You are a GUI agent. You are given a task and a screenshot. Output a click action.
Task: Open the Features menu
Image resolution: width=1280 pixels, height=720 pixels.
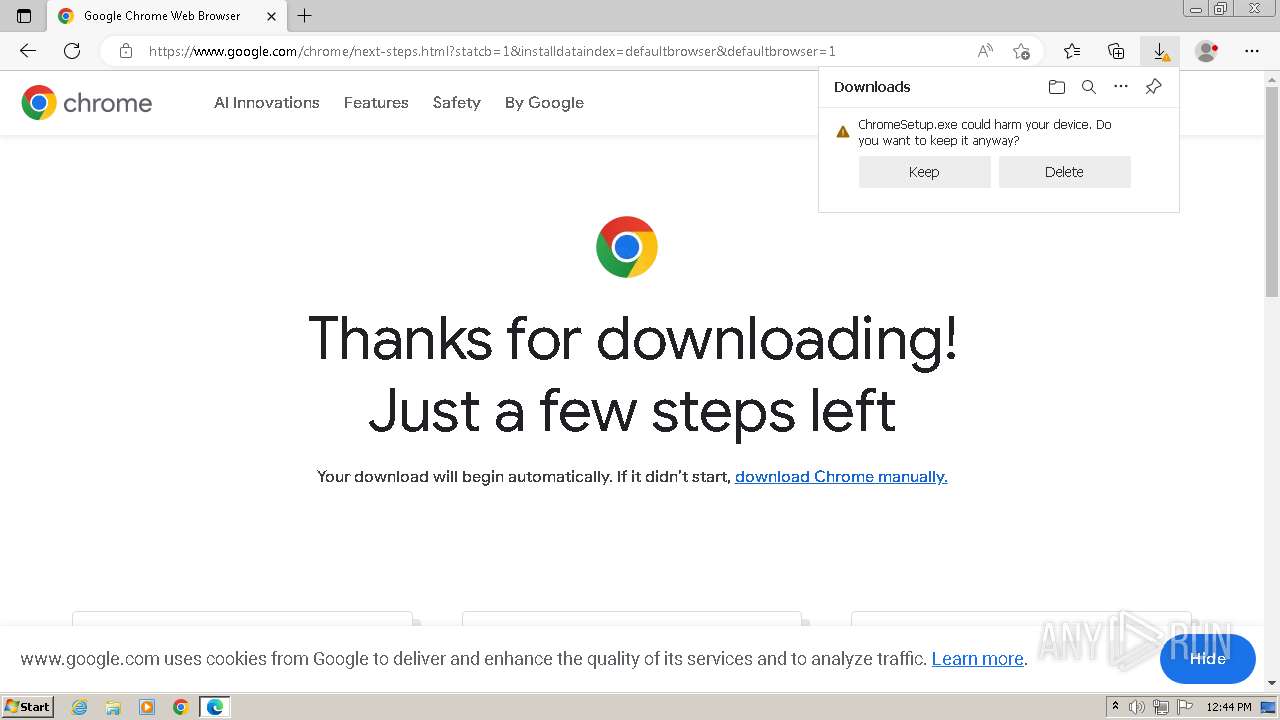tap(376, 102)
